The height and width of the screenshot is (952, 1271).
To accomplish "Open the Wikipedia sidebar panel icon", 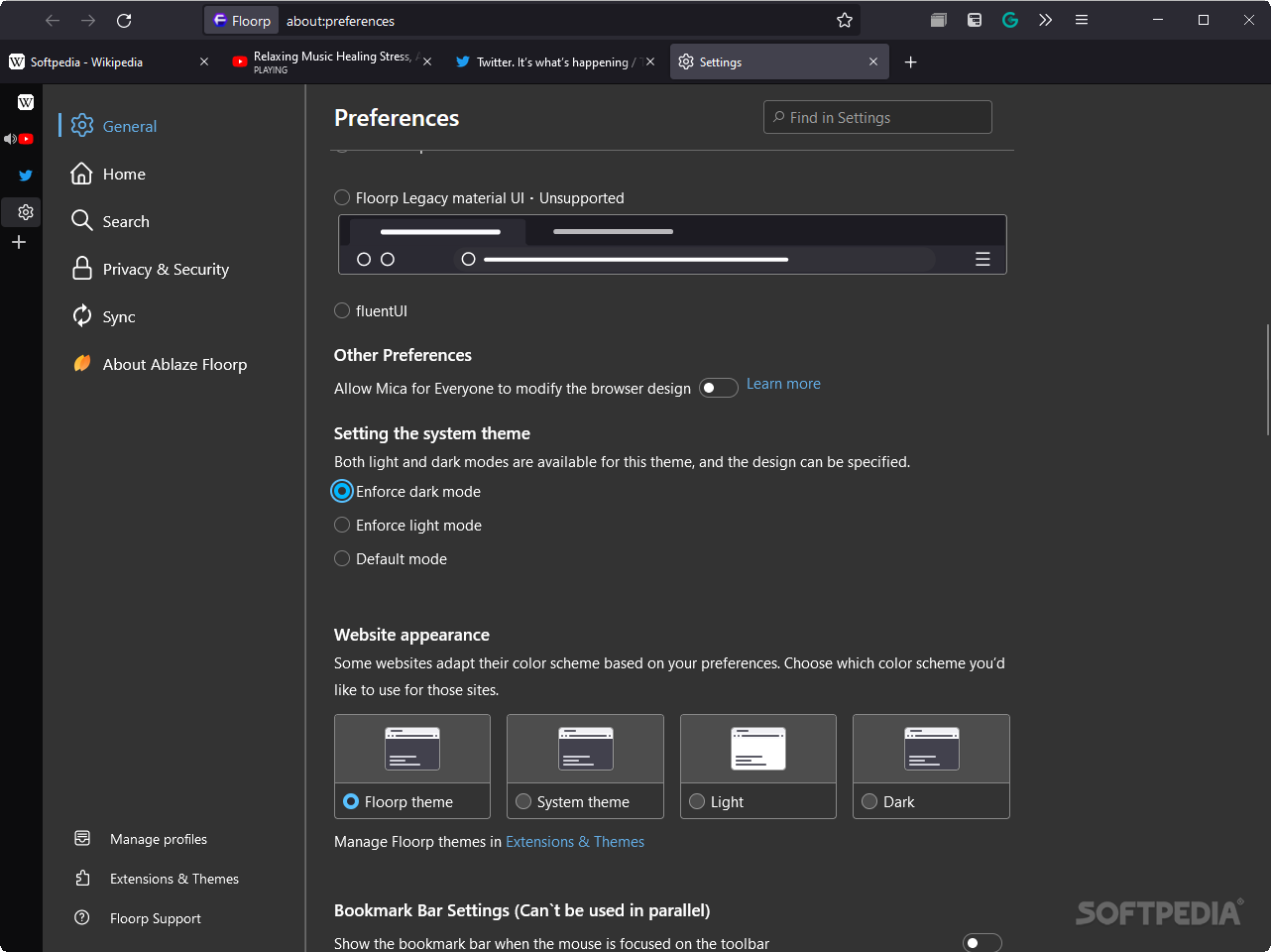I will pyautogui.click(x=26, y=101).
